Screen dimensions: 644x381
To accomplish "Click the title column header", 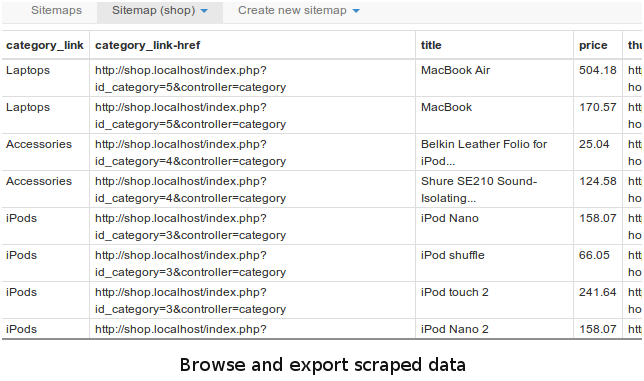I will (431, 45).
